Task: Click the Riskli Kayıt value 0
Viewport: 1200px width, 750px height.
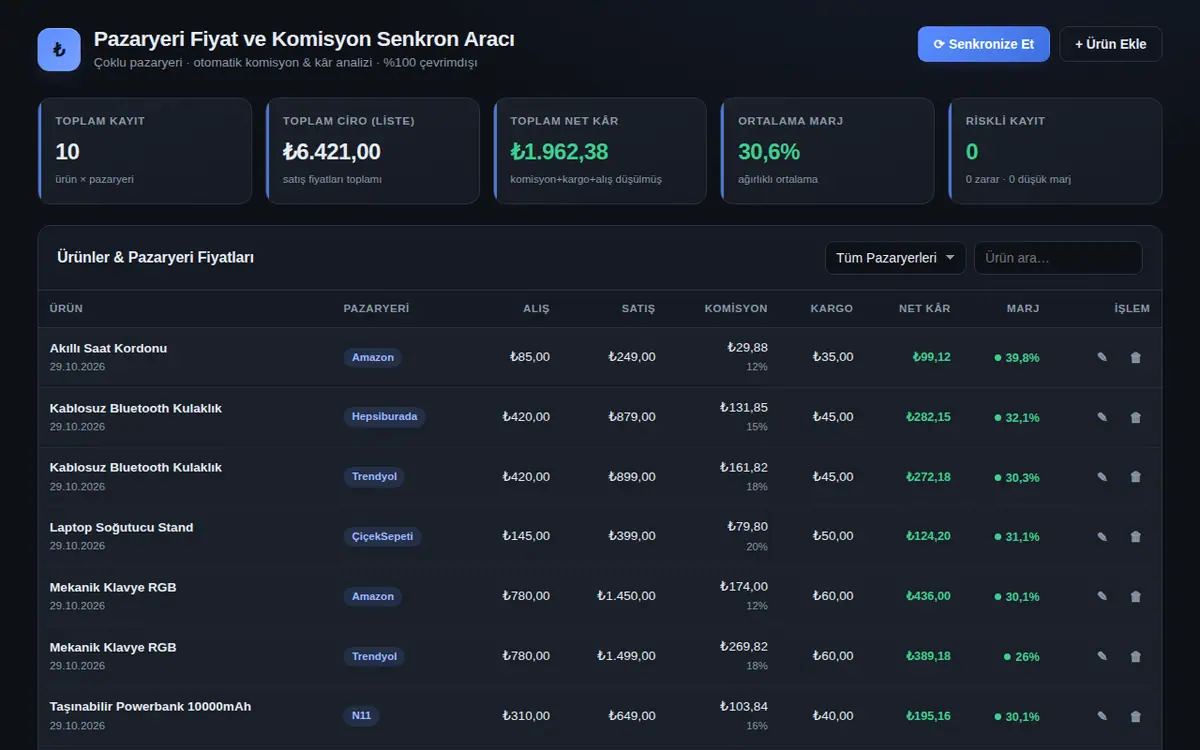Action: click(972, 152)
